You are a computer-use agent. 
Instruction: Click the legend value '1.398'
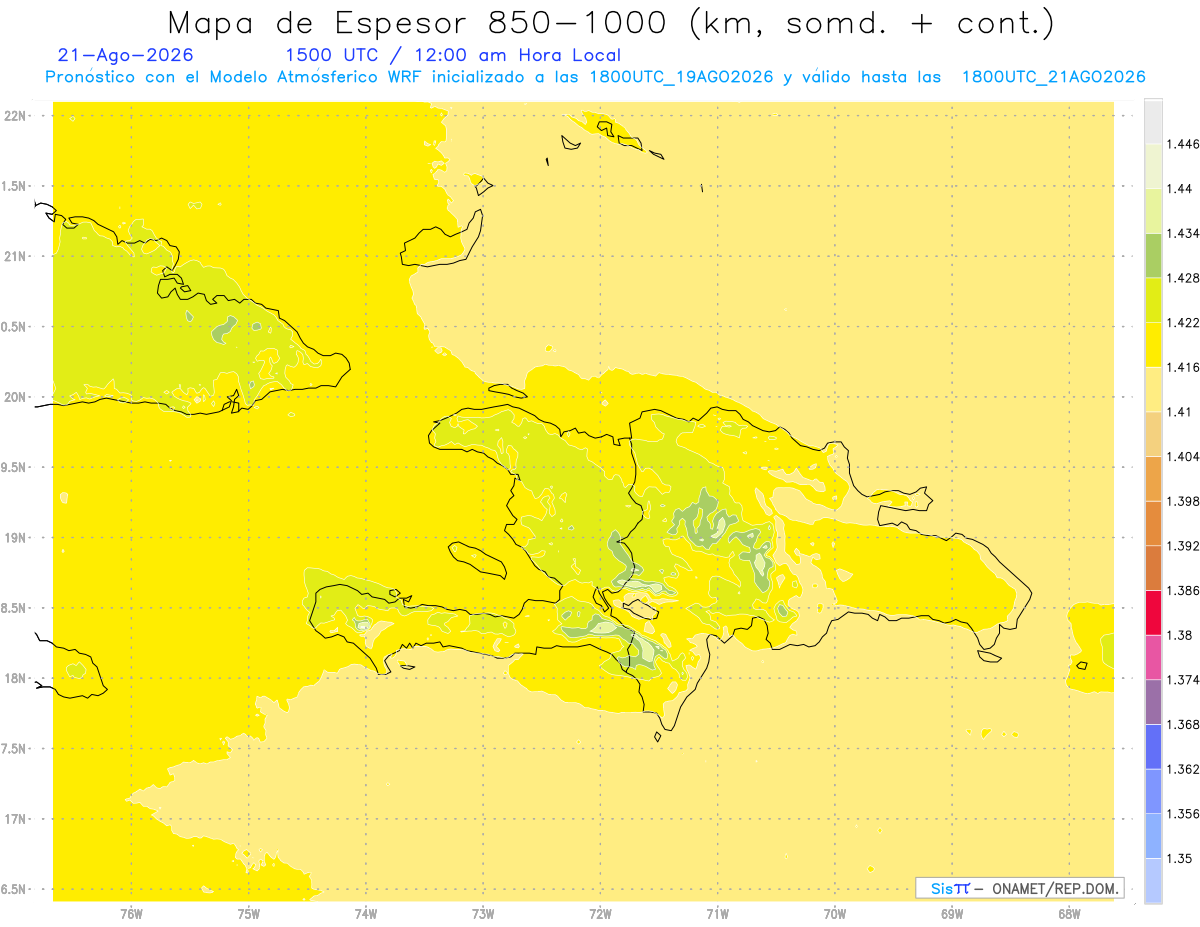[x=1183, y=501]
